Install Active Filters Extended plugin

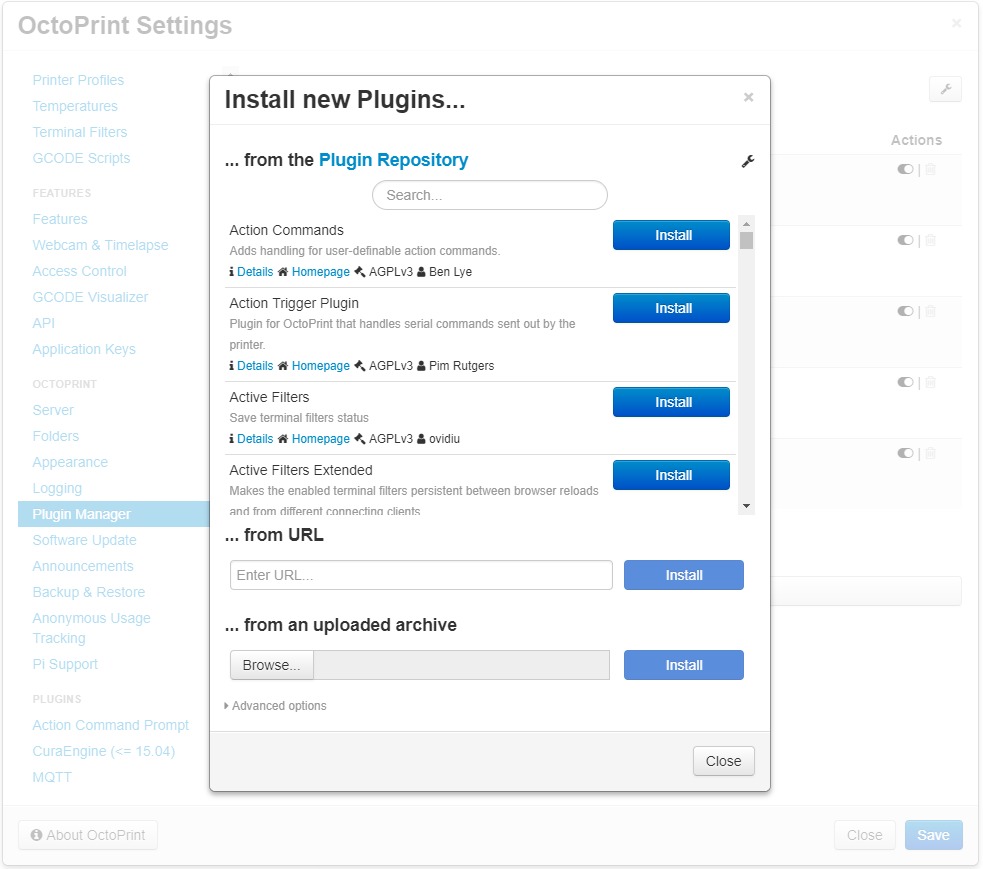pos(671,475)
